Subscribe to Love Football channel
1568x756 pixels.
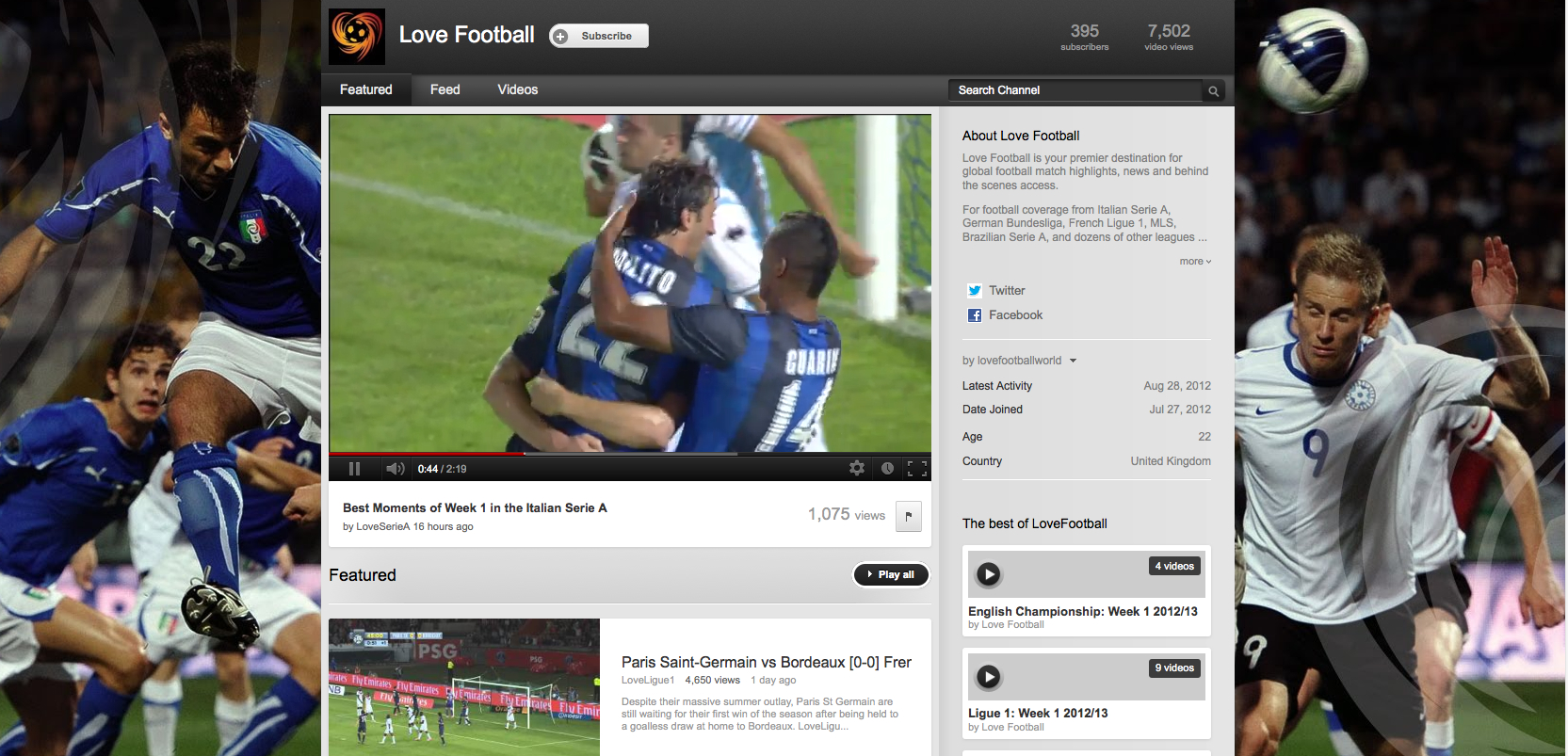pyautogui.click(x=599, y=36)
